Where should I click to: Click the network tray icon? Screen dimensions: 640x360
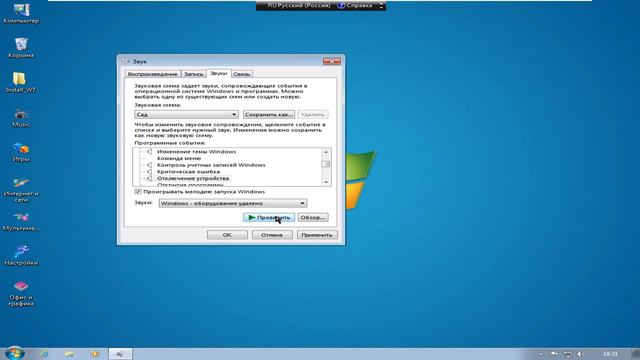pyautogui.click(x=567, y=354)
